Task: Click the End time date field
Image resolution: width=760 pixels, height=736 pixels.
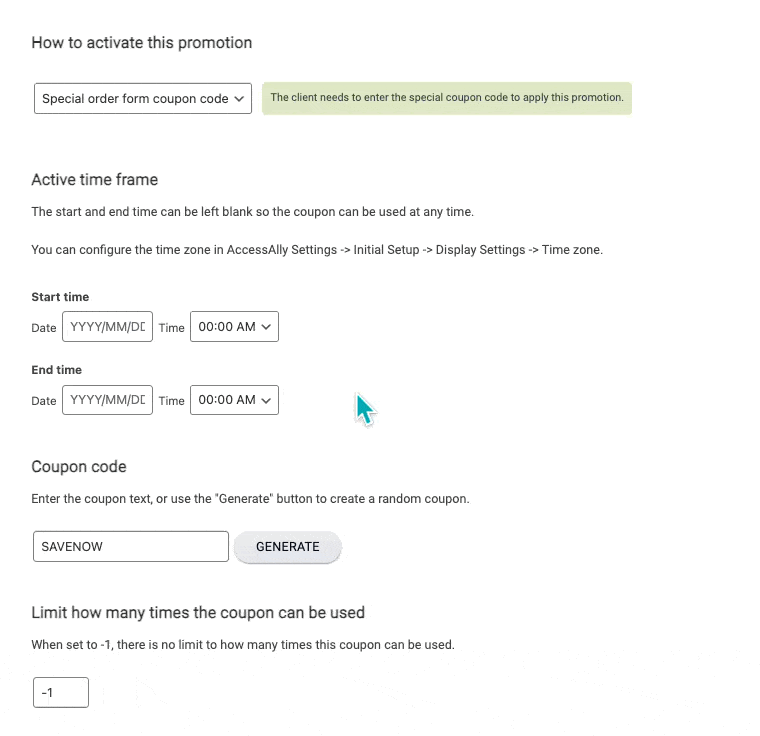Action: (x=107, y=400)
